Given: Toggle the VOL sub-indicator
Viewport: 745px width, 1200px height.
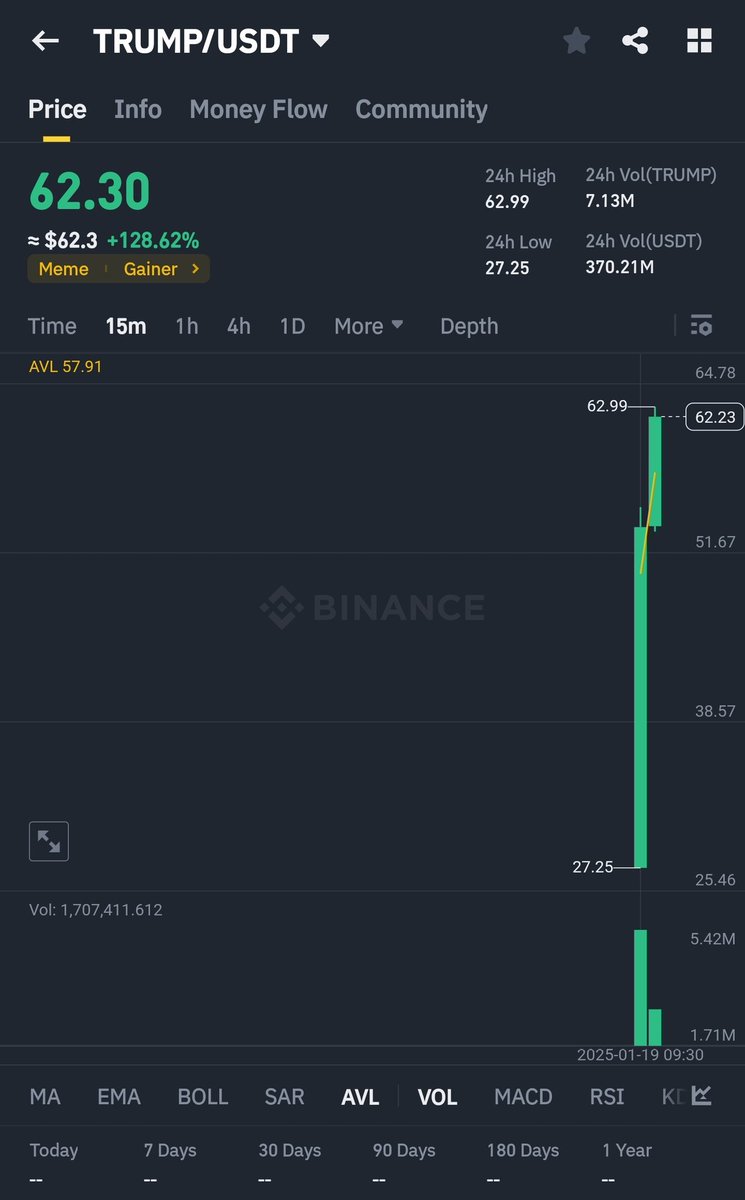Looking at the screenshot, I should click(437, 1097).
